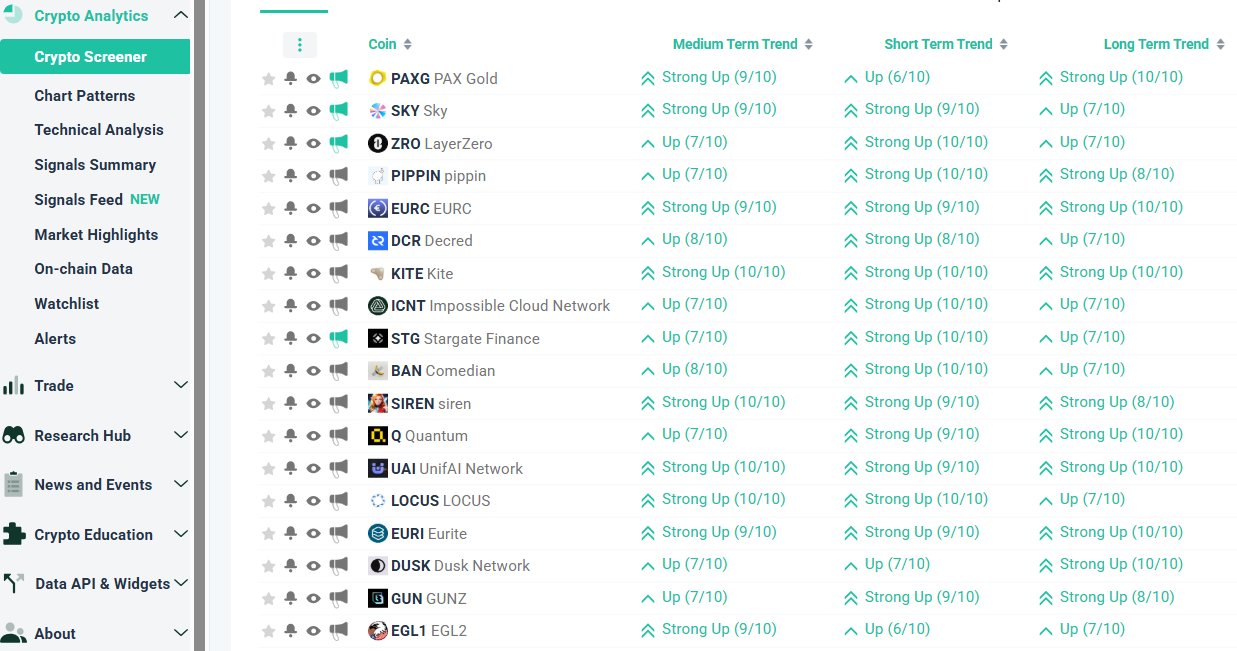1237x651 pixels.
Task: Star the BAN Comedian row
Action: [268, 371]
